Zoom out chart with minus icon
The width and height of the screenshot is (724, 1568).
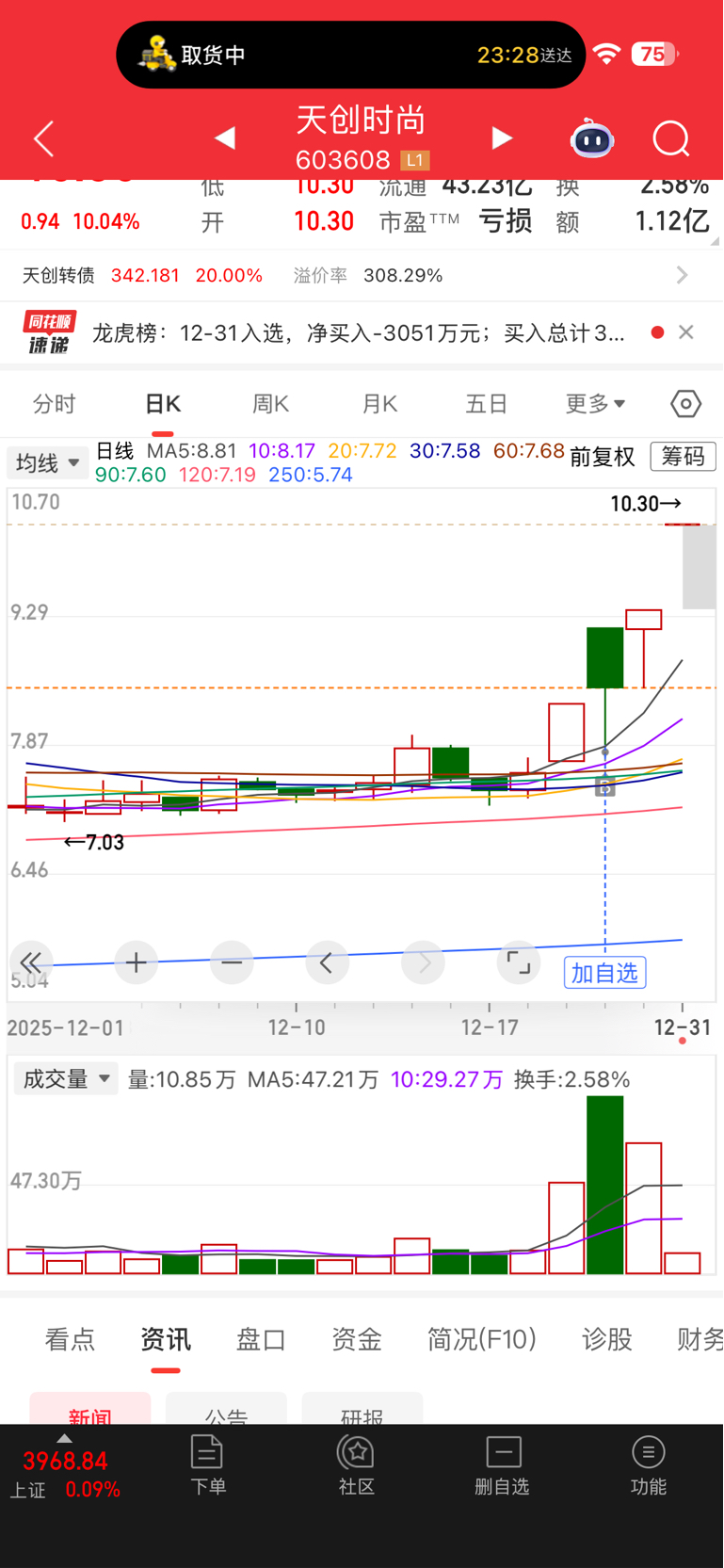[233, 962]
